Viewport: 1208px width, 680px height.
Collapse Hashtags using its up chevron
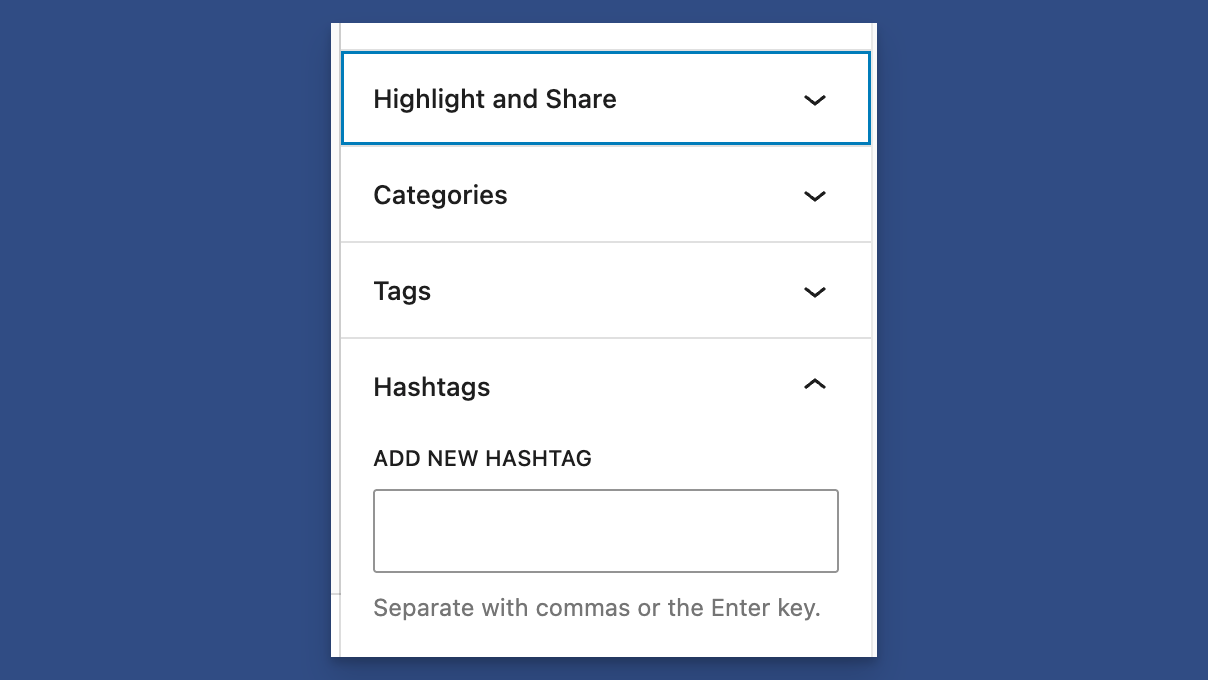(x=815, y=385)
